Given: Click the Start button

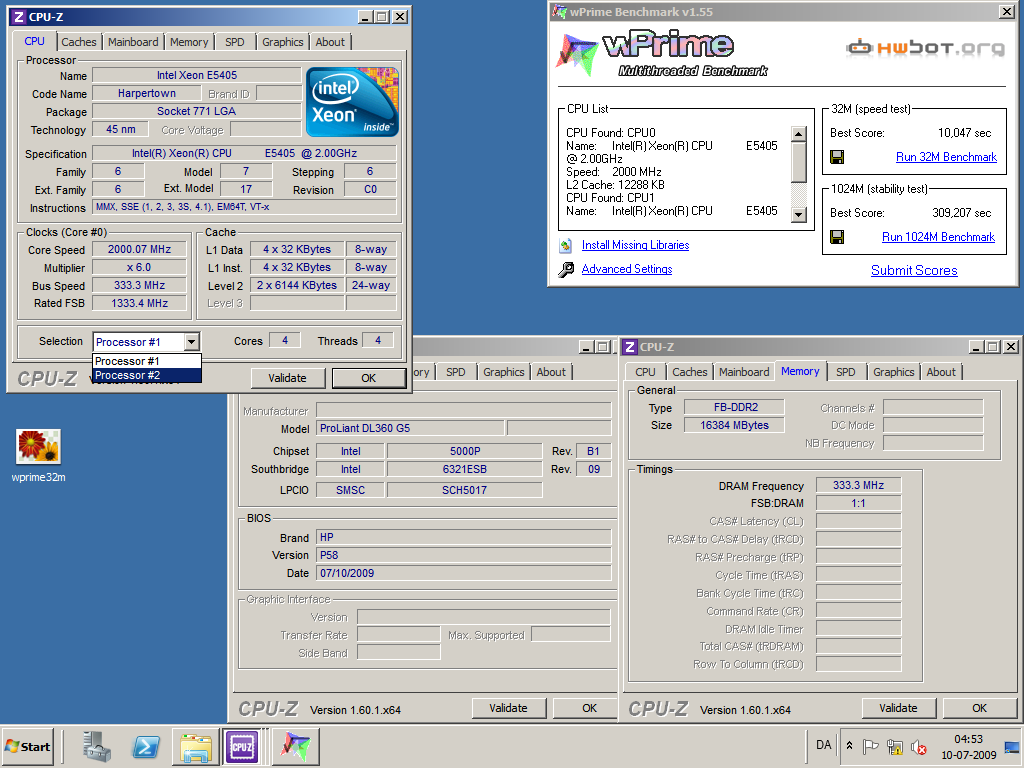Looking at the screenshot, I should 27,746.
